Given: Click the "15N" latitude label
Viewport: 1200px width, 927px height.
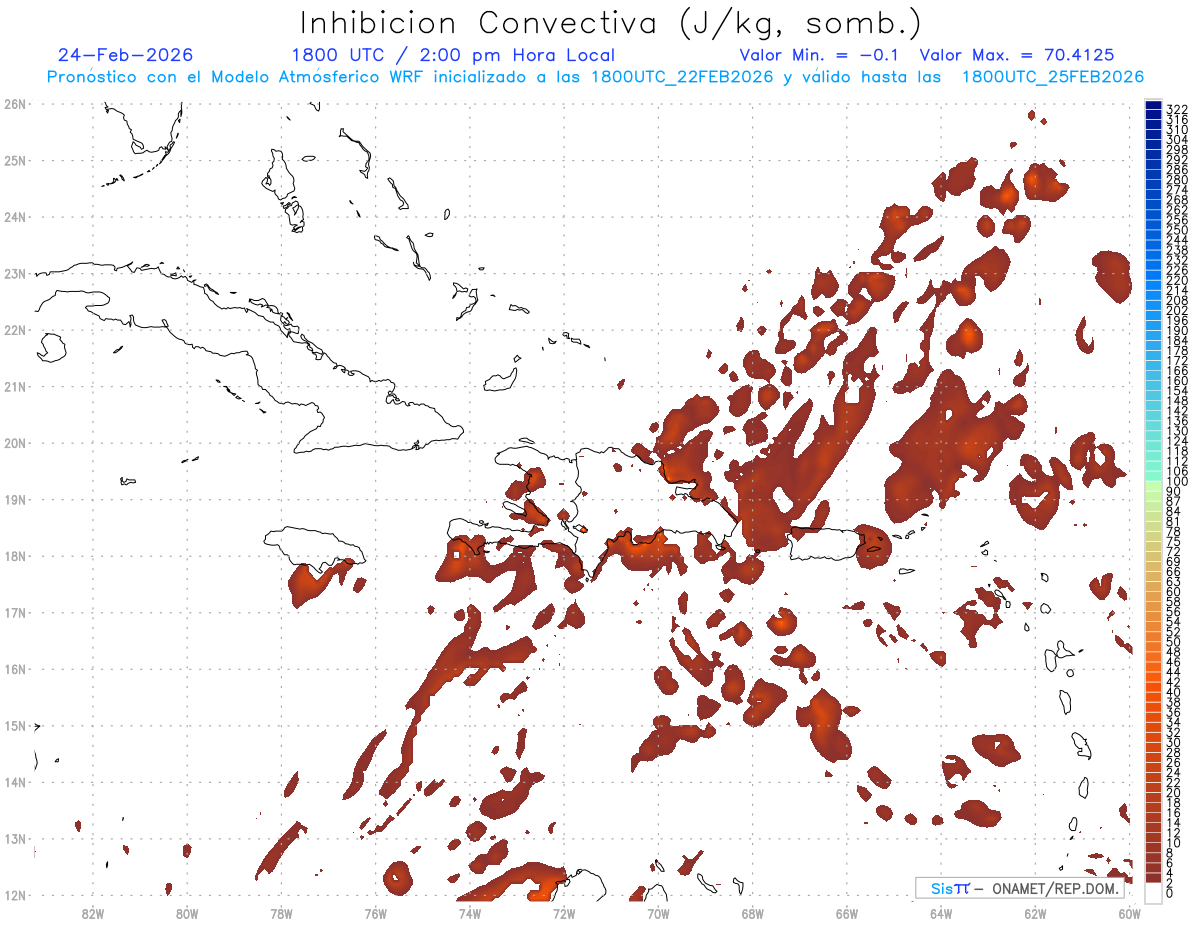Looking at the screenshot, I should coord(14,725).
